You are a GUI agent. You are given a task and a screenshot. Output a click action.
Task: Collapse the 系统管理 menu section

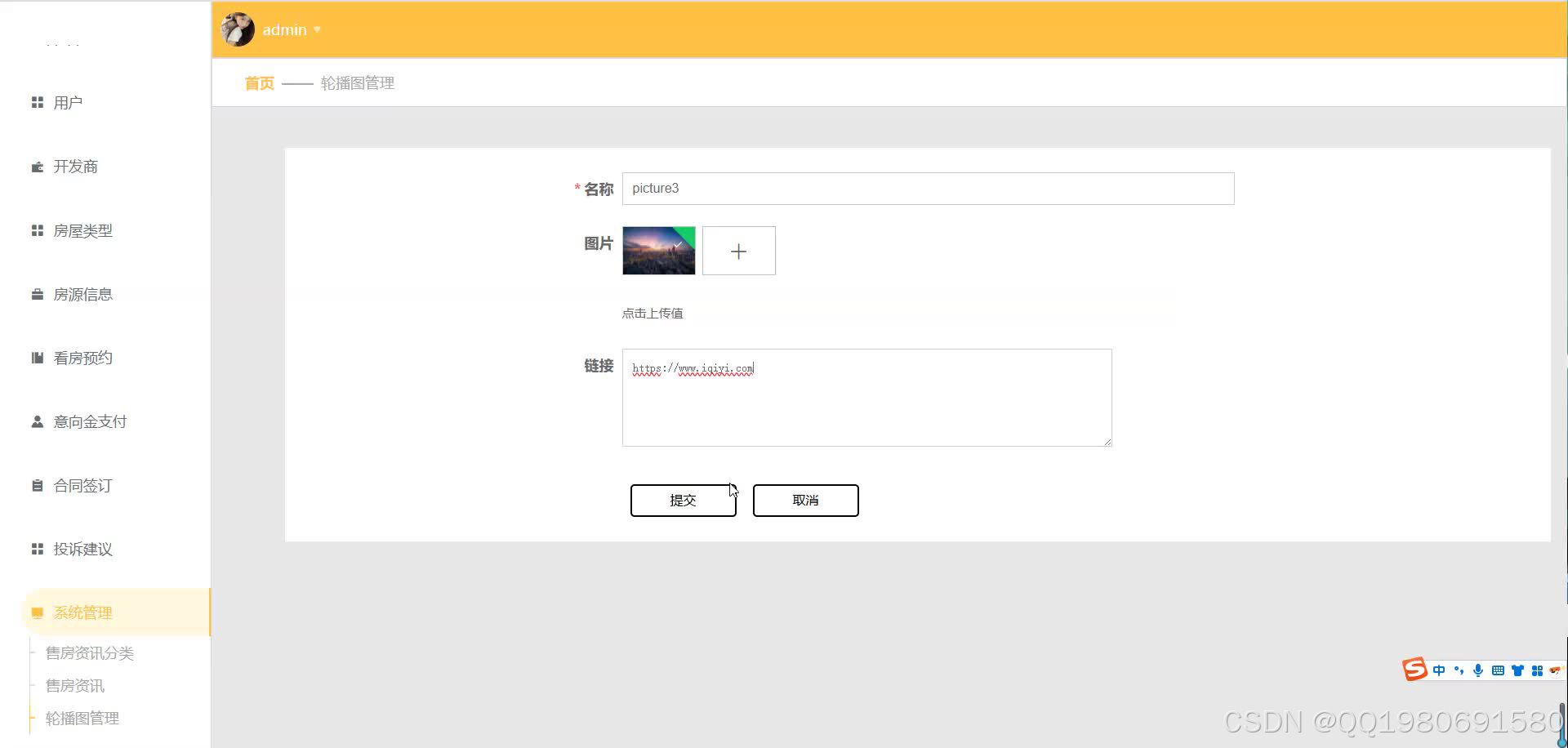click(84, 612)
